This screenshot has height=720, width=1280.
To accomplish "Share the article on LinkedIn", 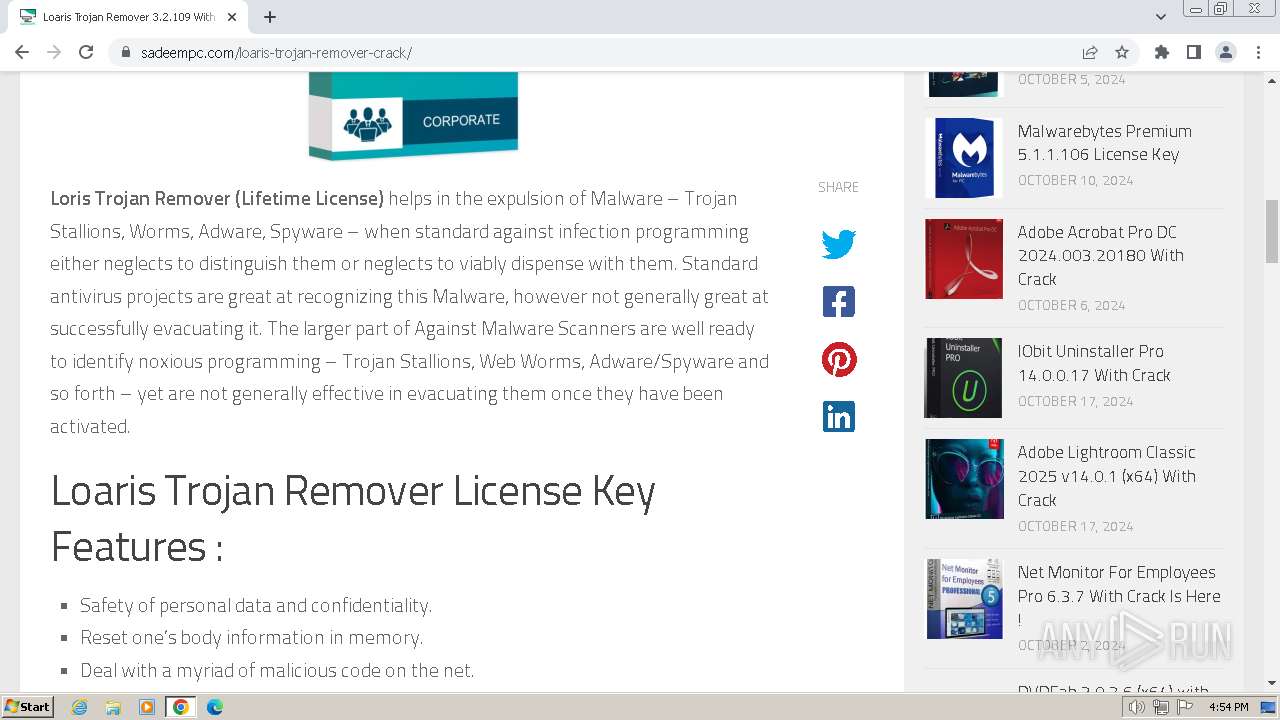I will [838, 416].
